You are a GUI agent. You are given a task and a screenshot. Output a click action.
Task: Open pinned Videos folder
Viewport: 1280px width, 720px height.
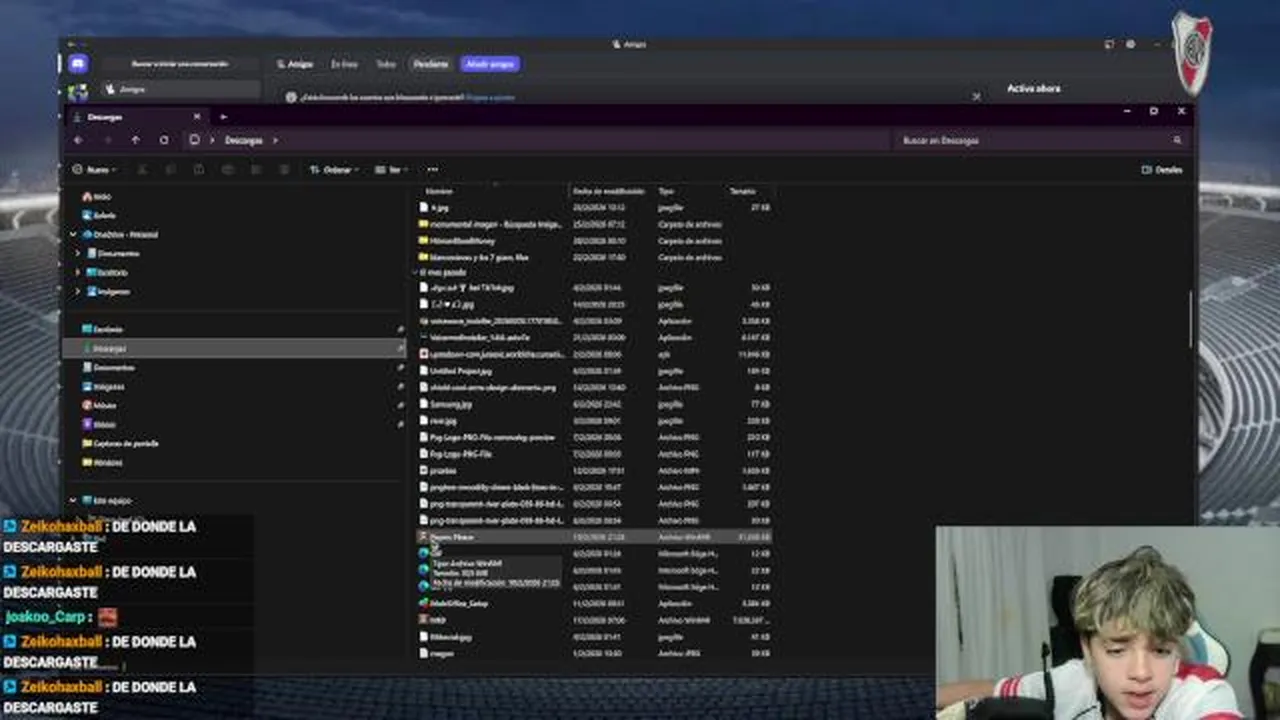click(x=99, y=424)
